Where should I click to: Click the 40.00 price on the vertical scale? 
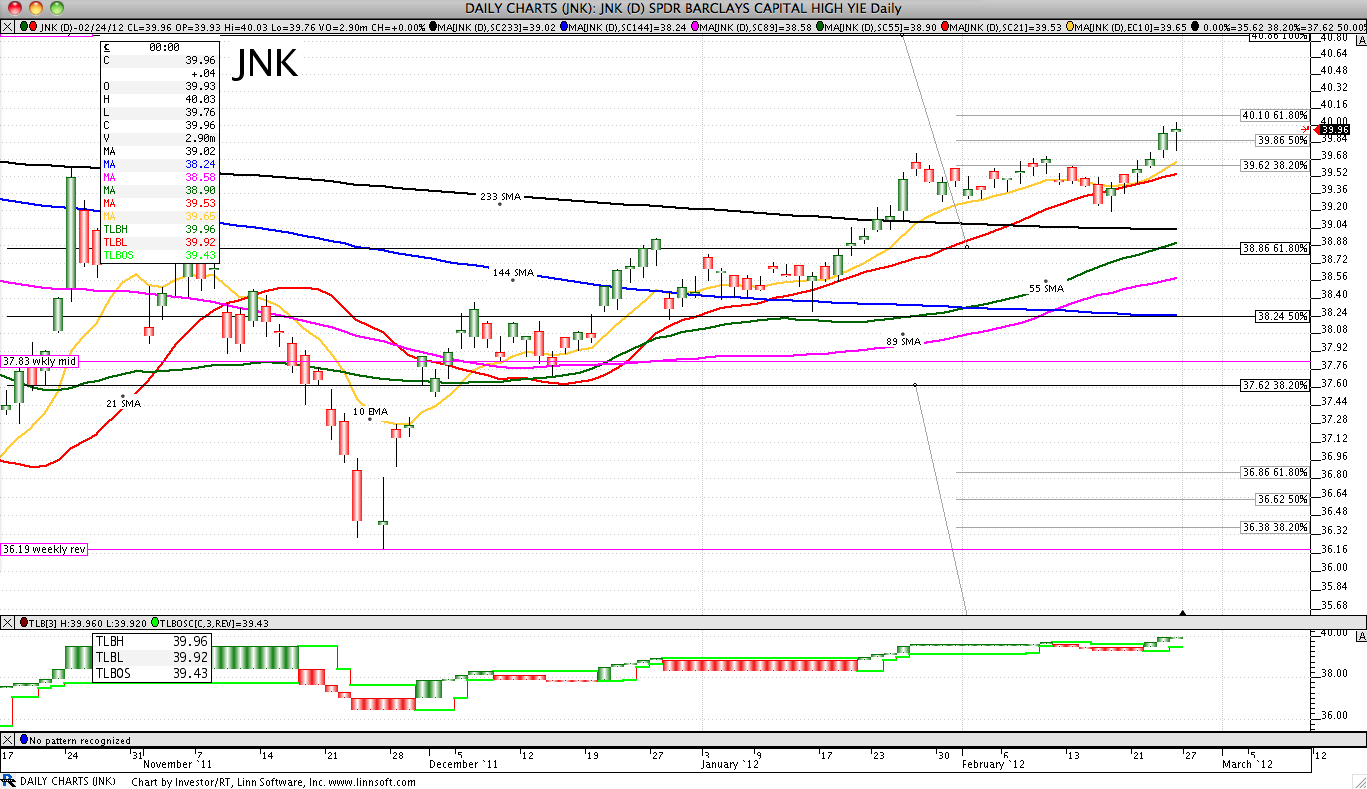[x=1334, y=121]
